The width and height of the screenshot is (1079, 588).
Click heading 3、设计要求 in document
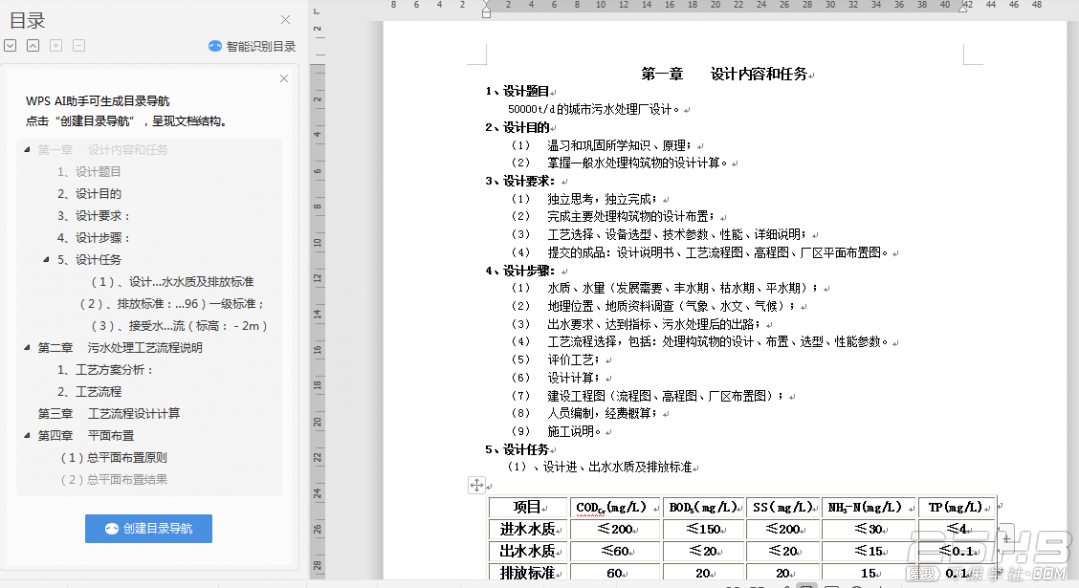point(520,181)
